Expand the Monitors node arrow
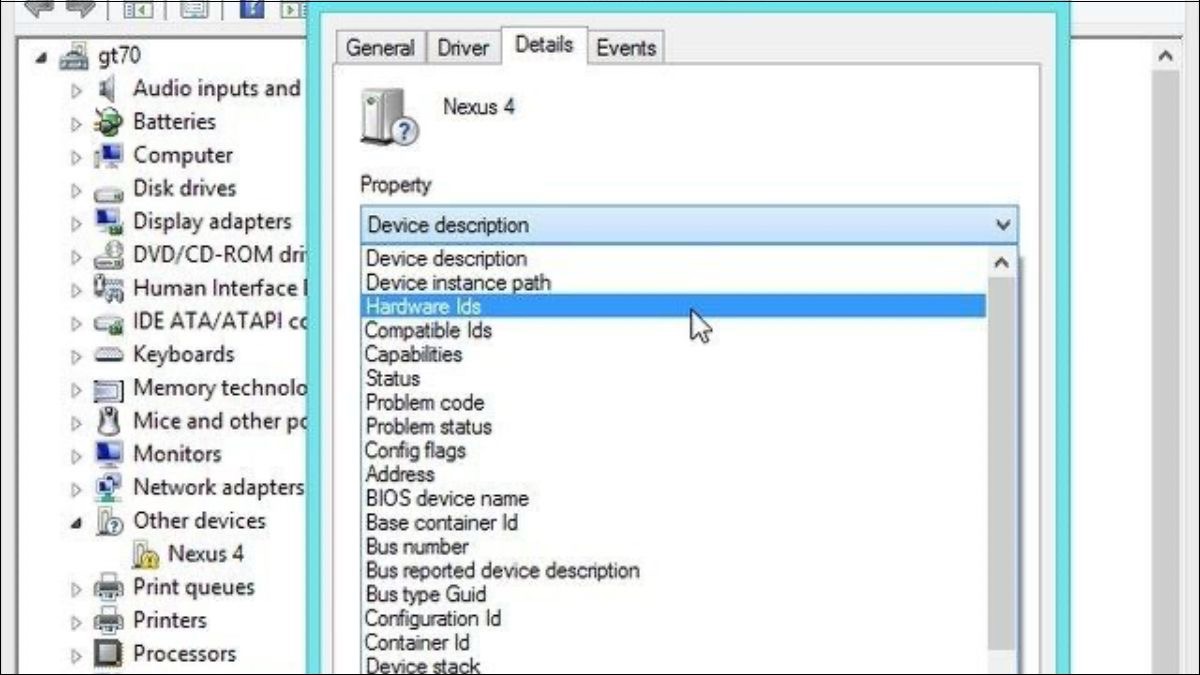Viewport: 1200px width, 675px height. pos(76,455)
